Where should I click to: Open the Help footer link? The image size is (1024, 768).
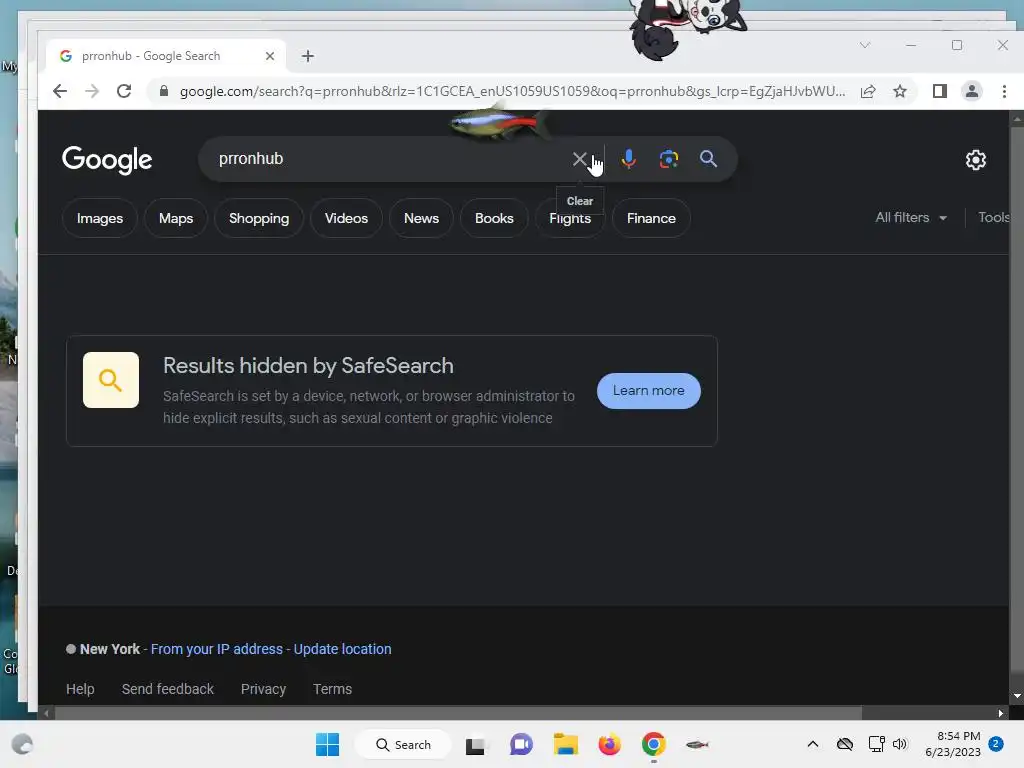pyautogui.click(x=80, y=689)
